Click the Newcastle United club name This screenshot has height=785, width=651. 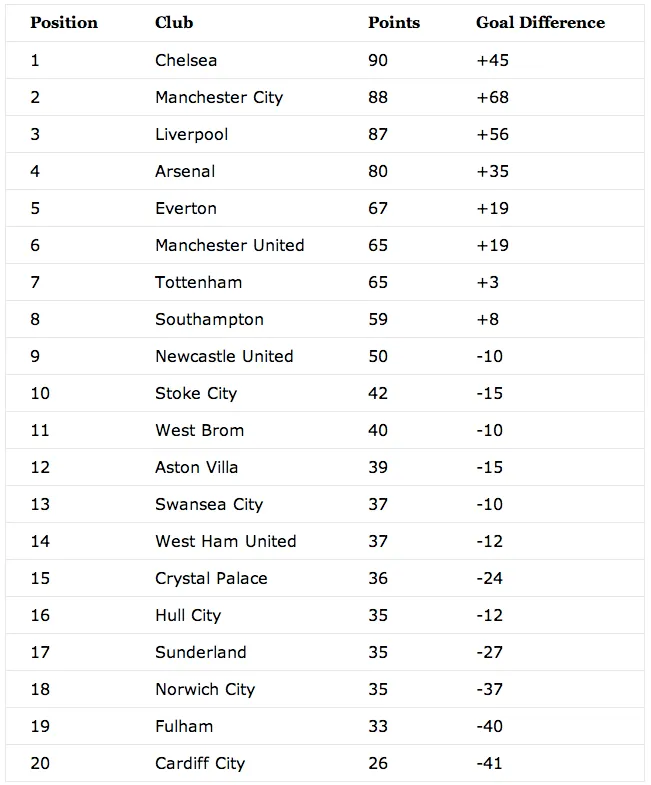[224, 356]
